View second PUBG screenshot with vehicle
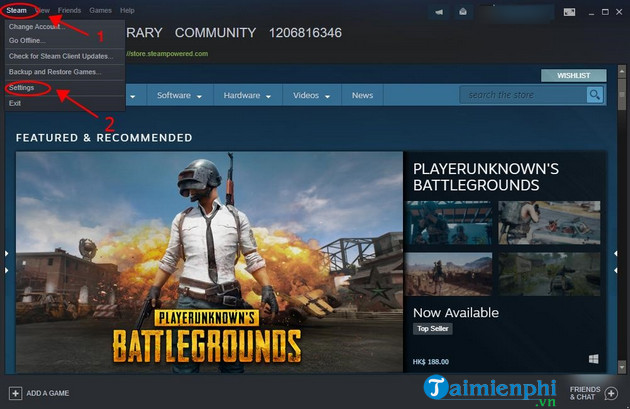Viewport: 630px width, 409px height. 549,223
